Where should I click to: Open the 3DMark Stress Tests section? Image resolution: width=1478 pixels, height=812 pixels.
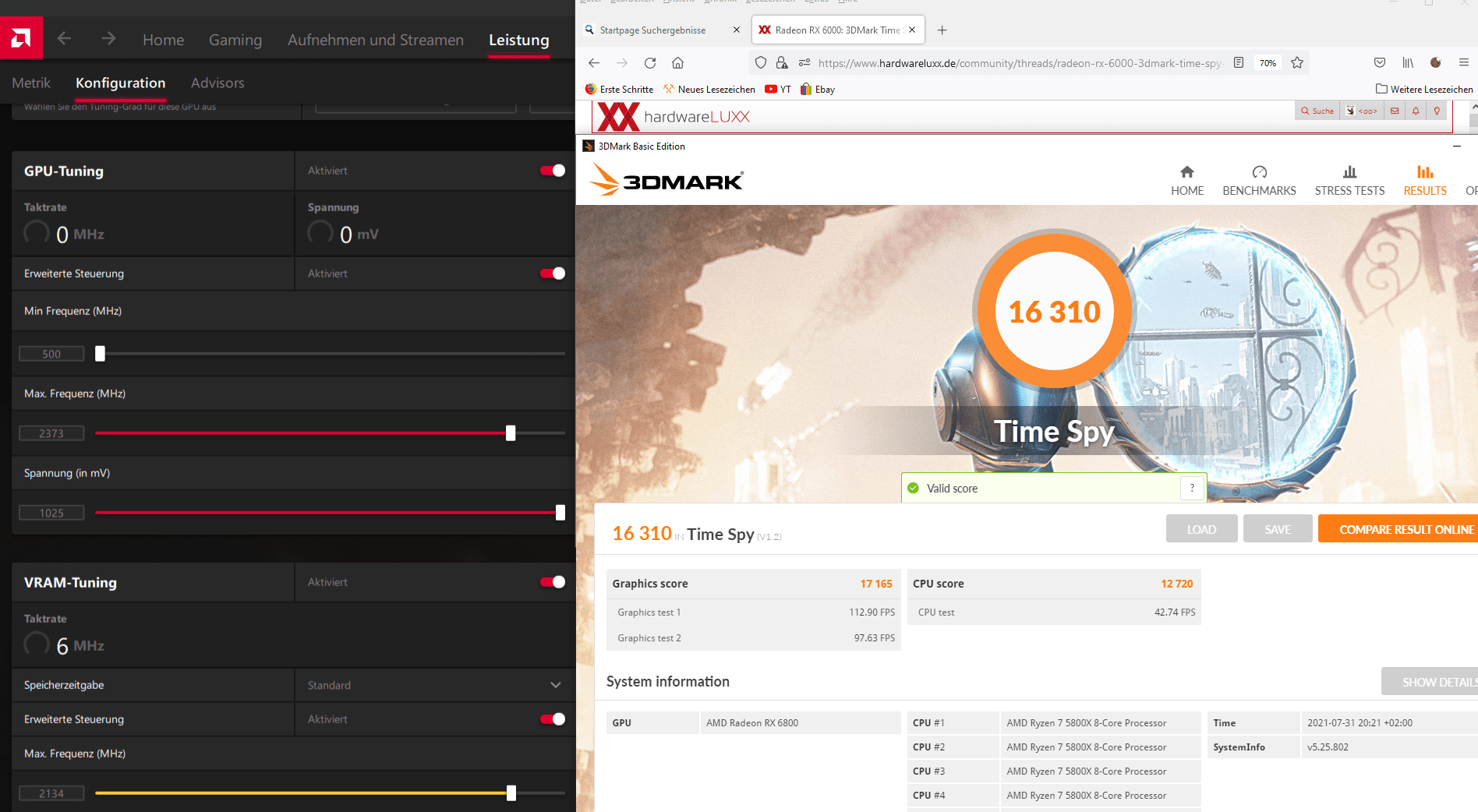[x=1349, y=181]
